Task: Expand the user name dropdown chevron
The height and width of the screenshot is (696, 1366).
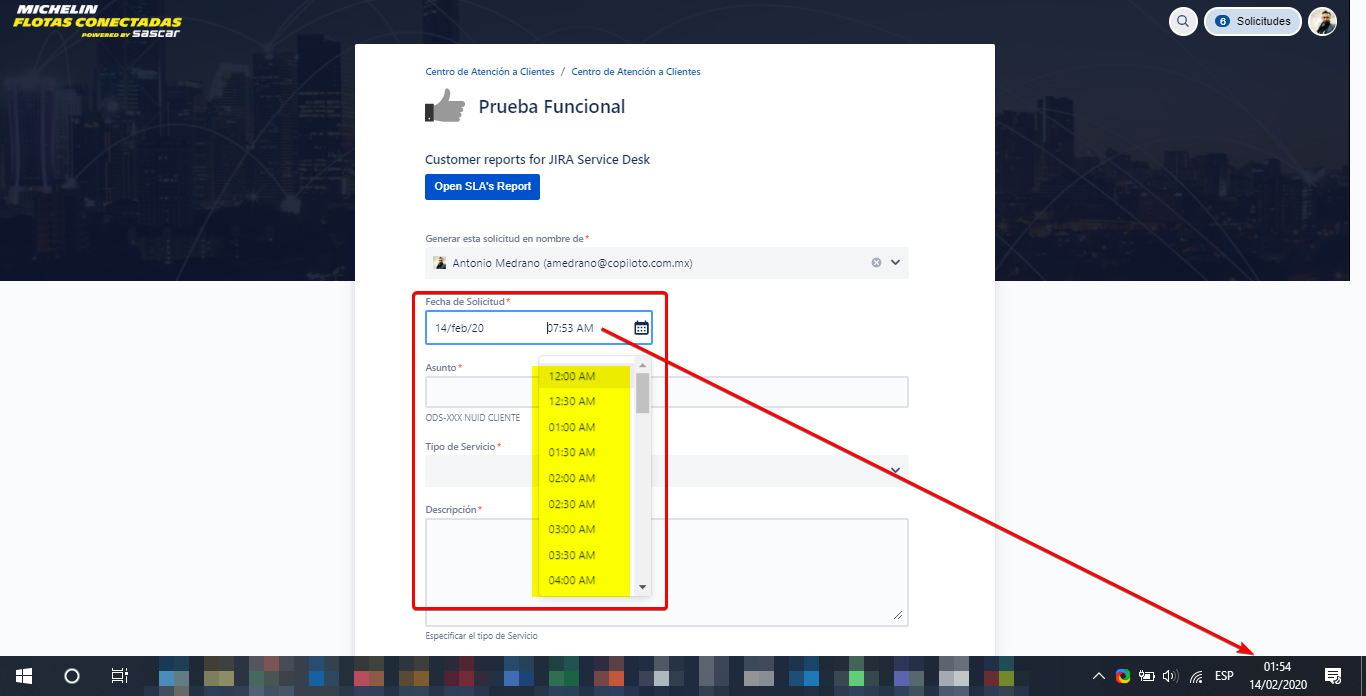Action: pos(895,263)
